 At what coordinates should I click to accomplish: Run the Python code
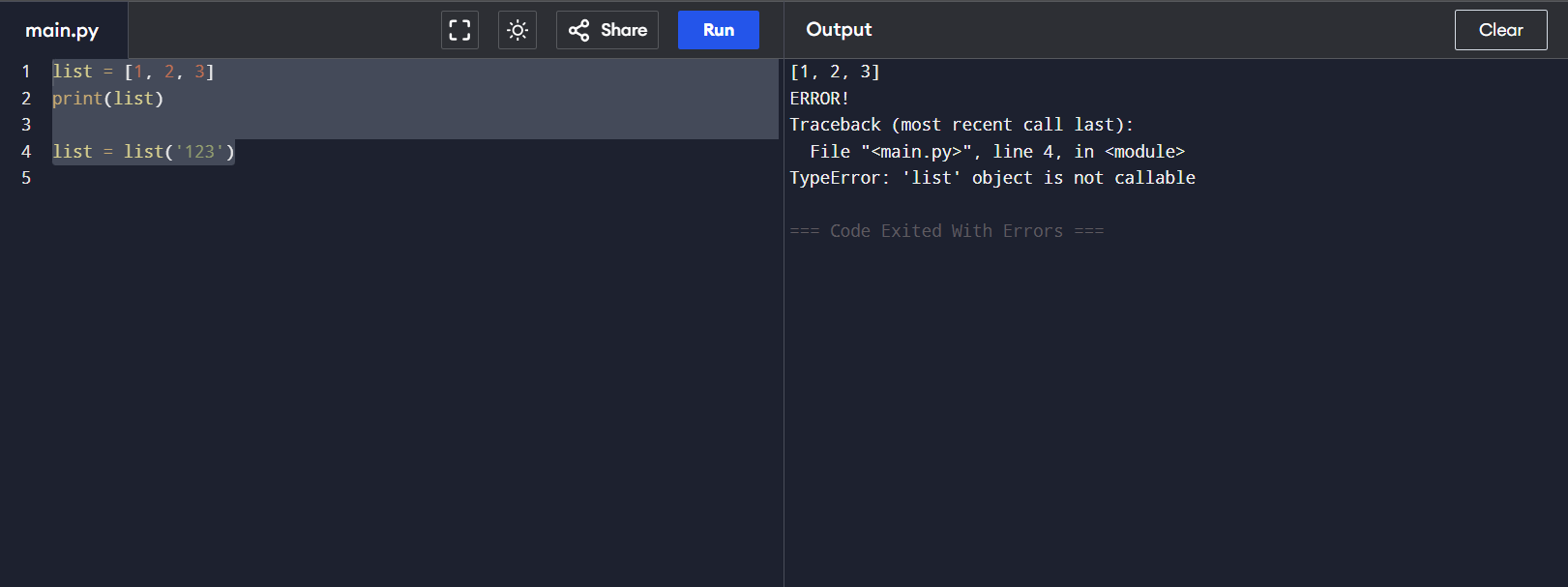(x=718, y=30)
